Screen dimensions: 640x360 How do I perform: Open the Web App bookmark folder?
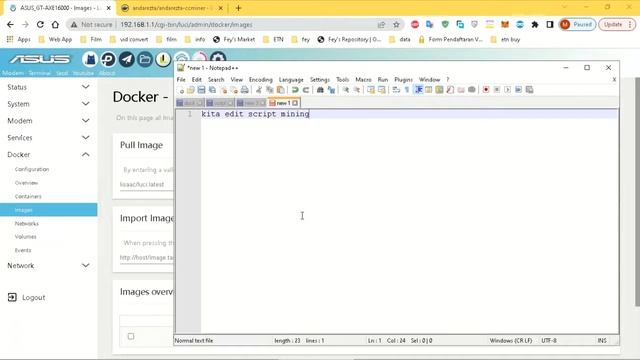tap(55, 40)
